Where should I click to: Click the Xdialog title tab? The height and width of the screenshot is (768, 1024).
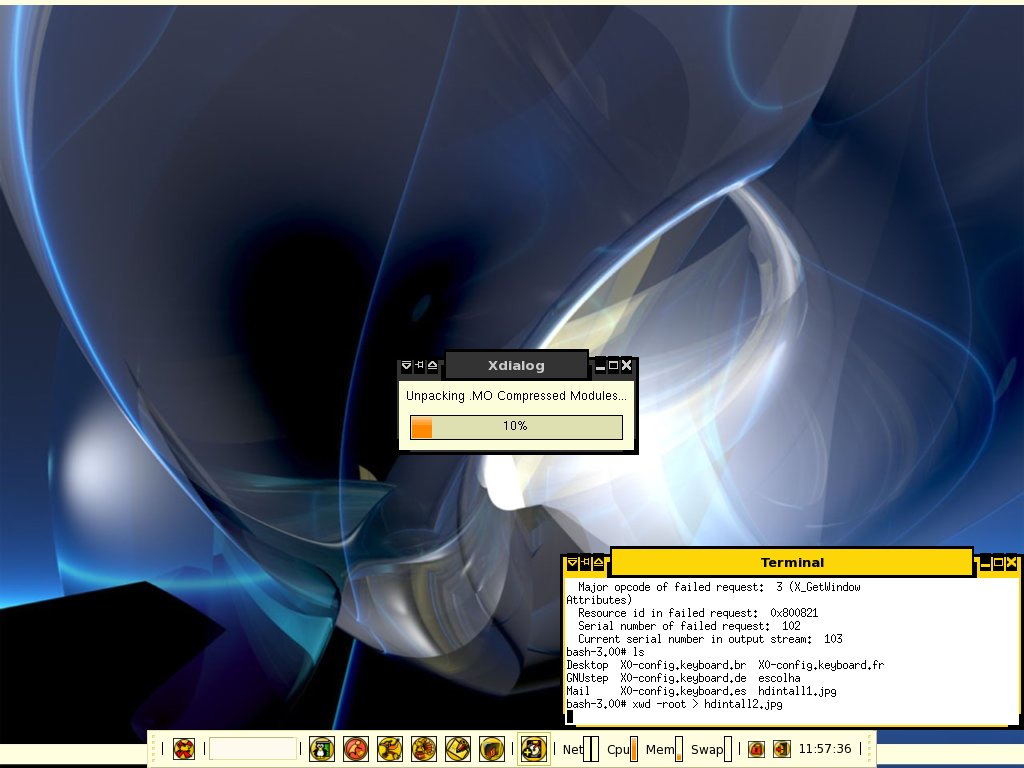[516, 365]
